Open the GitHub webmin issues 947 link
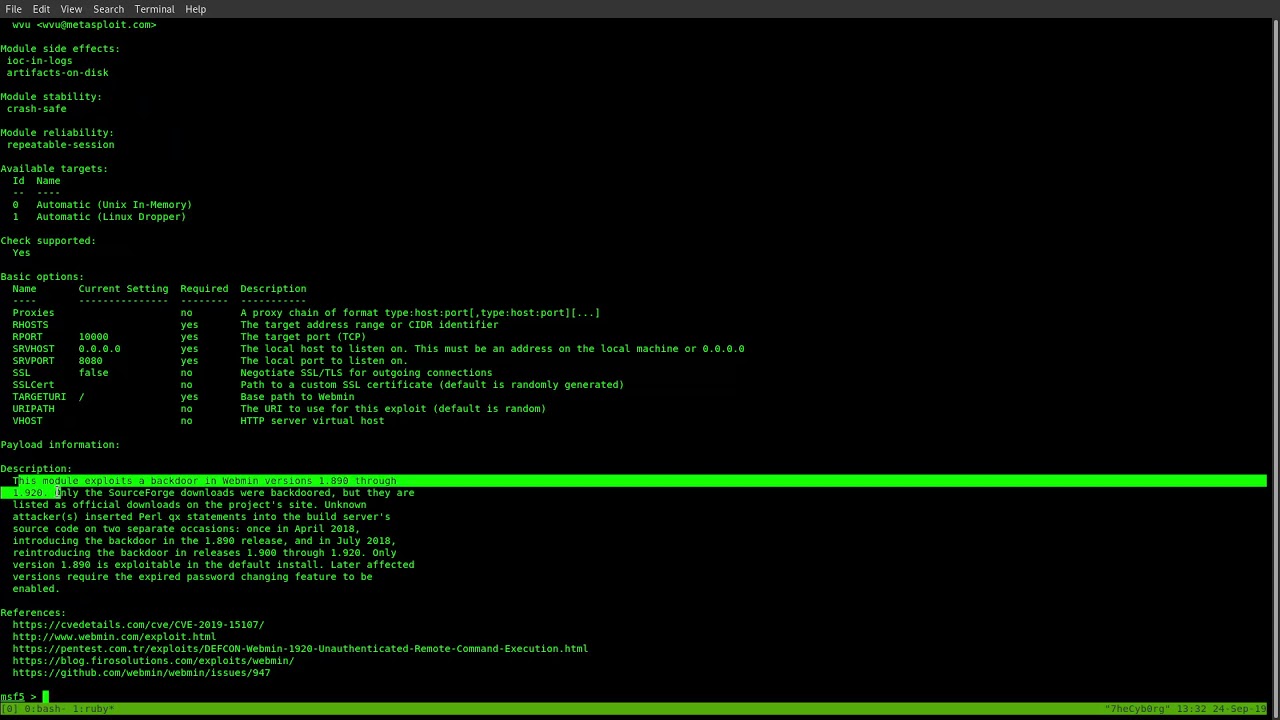1280x720 pixels. coord(141,673)
